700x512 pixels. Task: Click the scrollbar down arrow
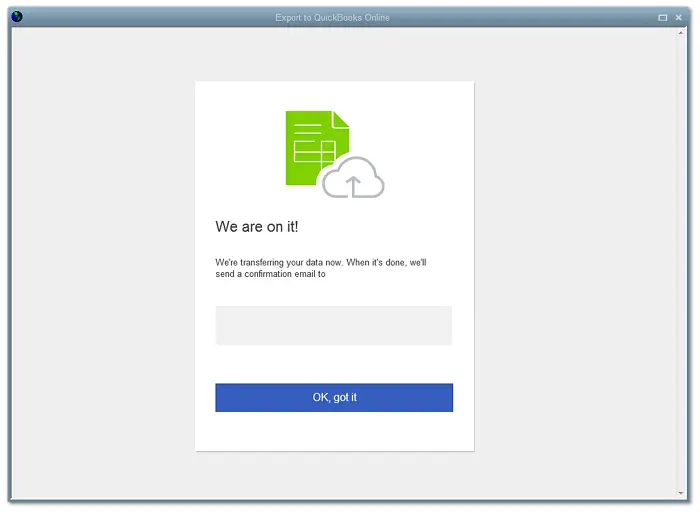[x=681, y=493]
